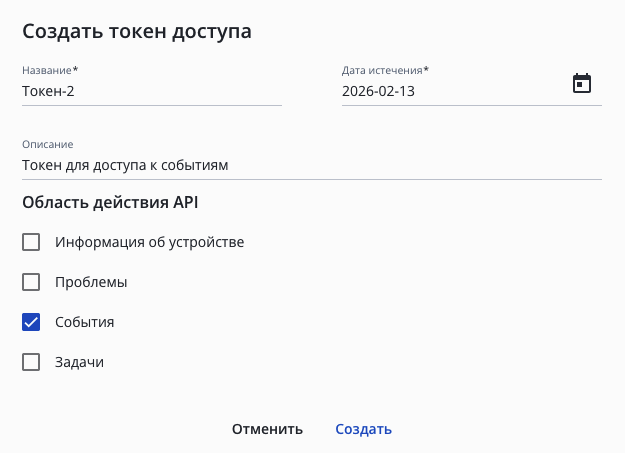Image resolution: width=625 pixels, height=453 pixels.
Task: Click the required asterisk beside Название
Action: (x=75, y=70)
